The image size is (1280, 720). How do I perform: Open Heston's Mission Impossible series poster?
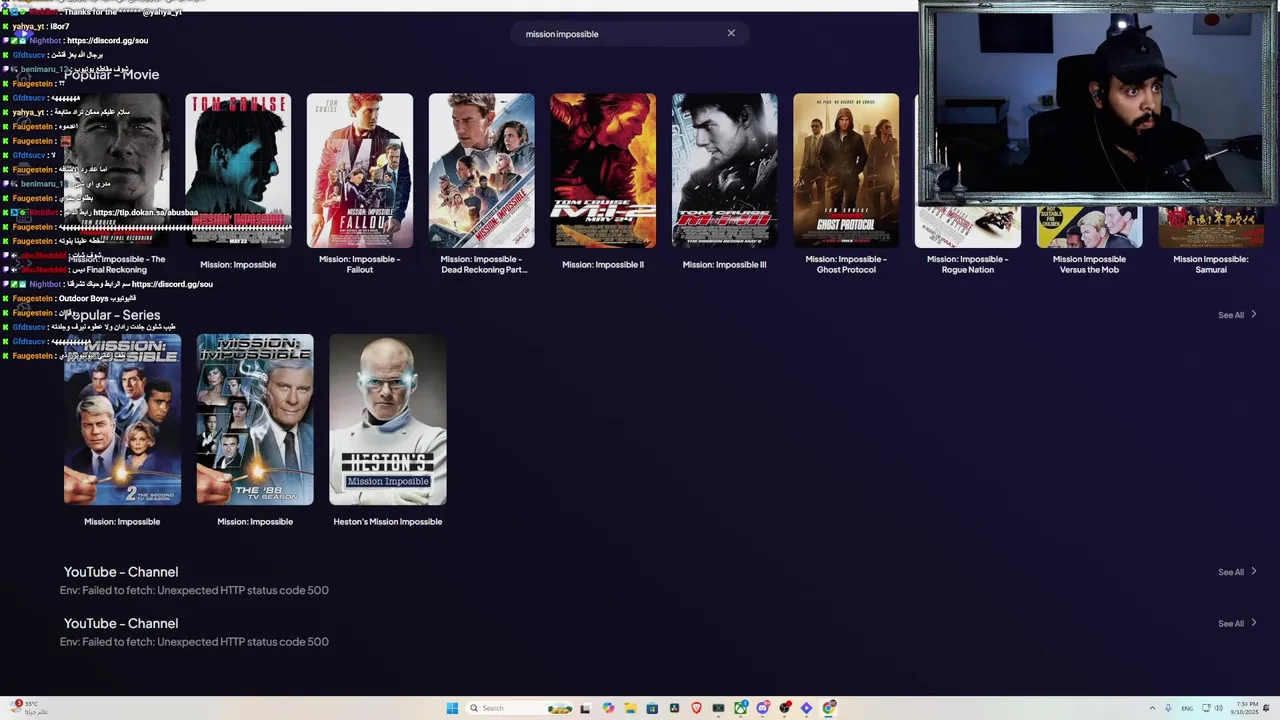tap(388, 420)
